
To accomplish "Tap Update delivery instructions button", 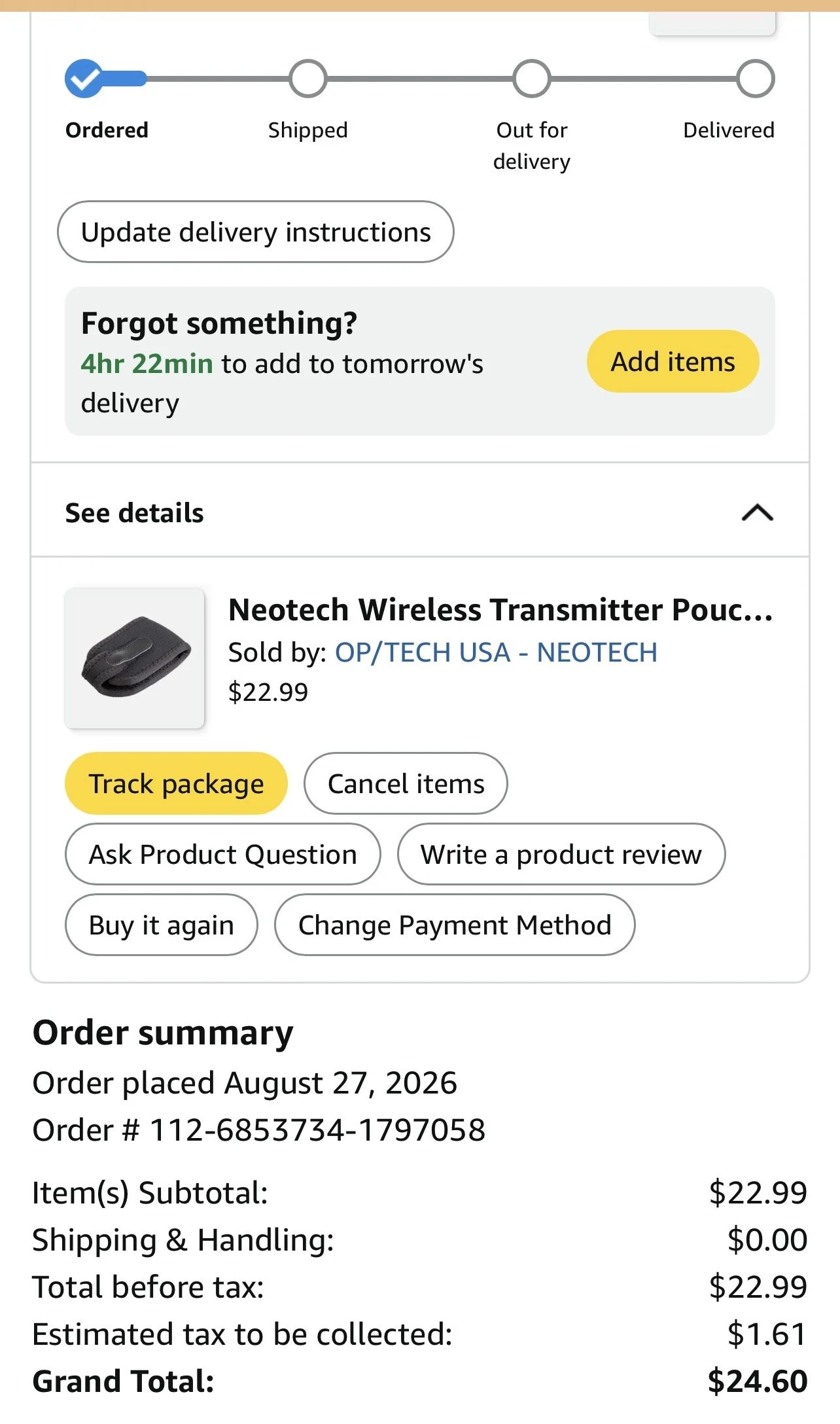I will [x=256, y=232].
